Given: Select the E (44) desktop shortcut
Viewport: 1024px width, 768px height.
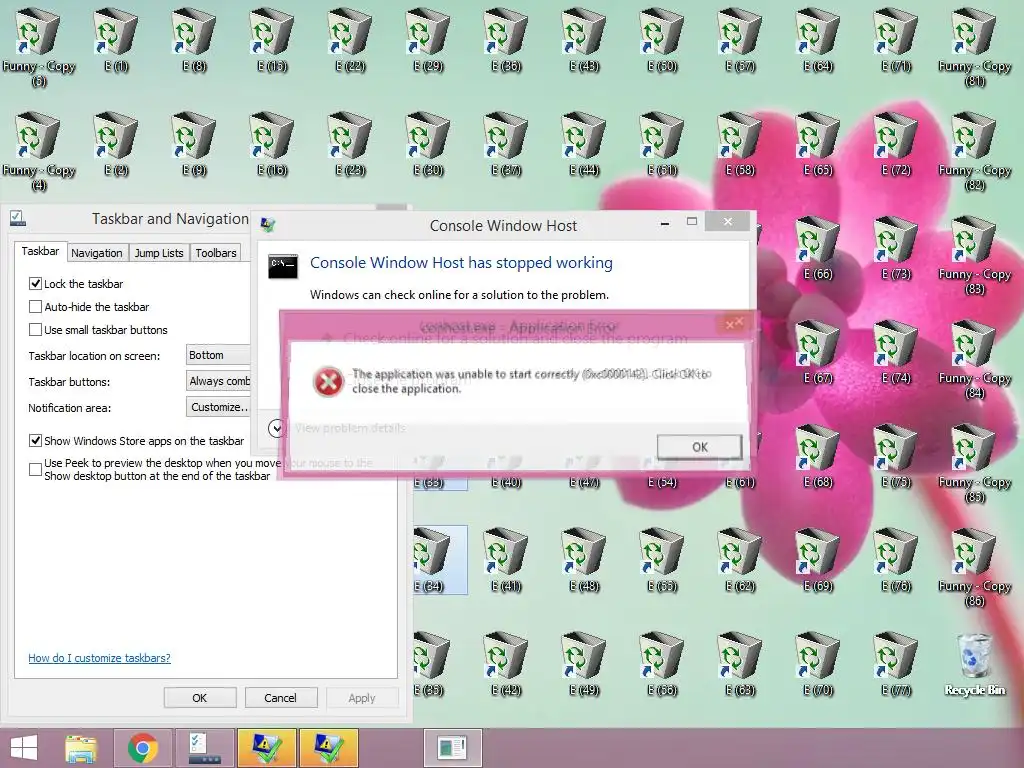Looking at the screenshot, I should coord(584,144).
